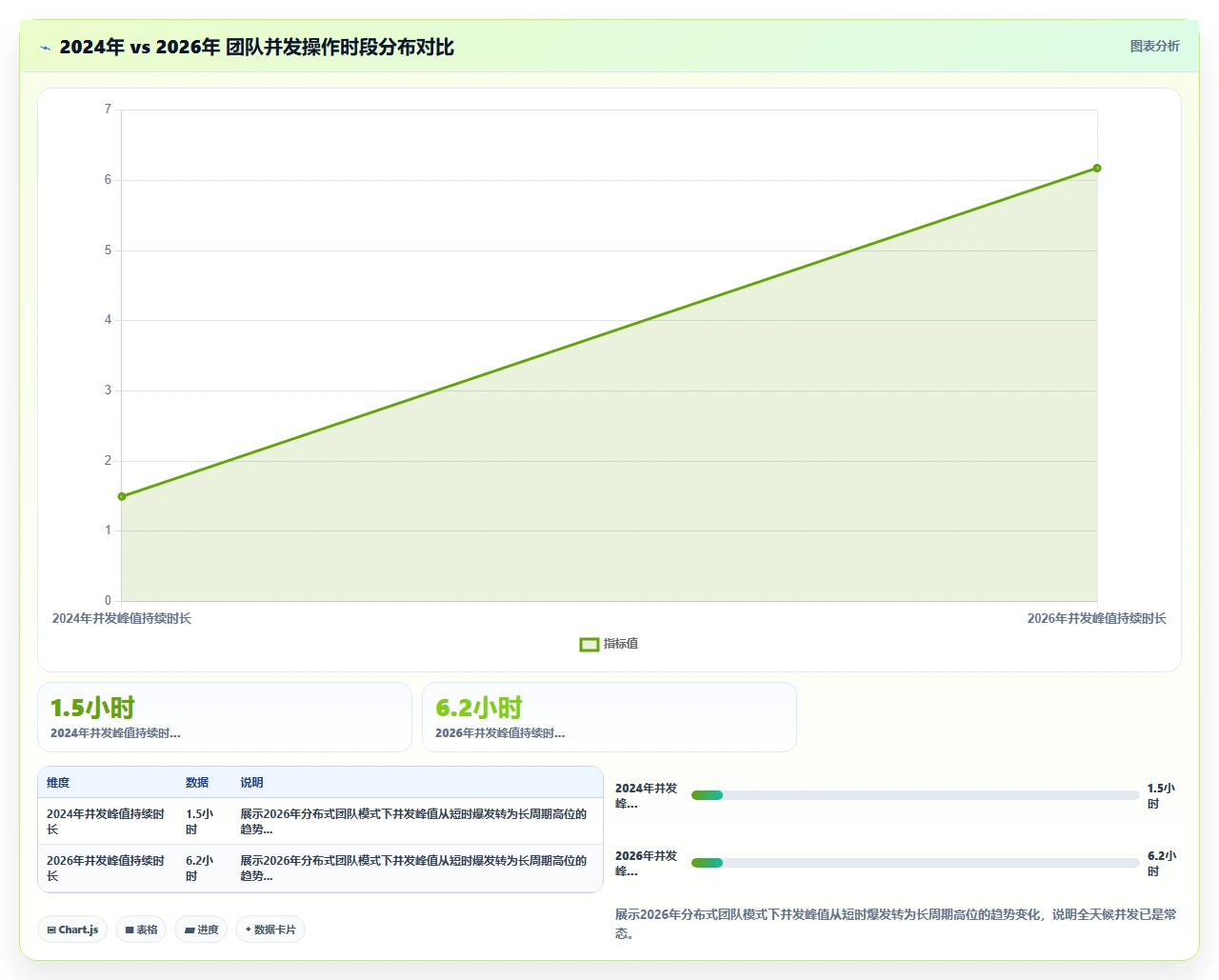Click the 数据 table column header
1219x980 pixels.
point(197,783)
